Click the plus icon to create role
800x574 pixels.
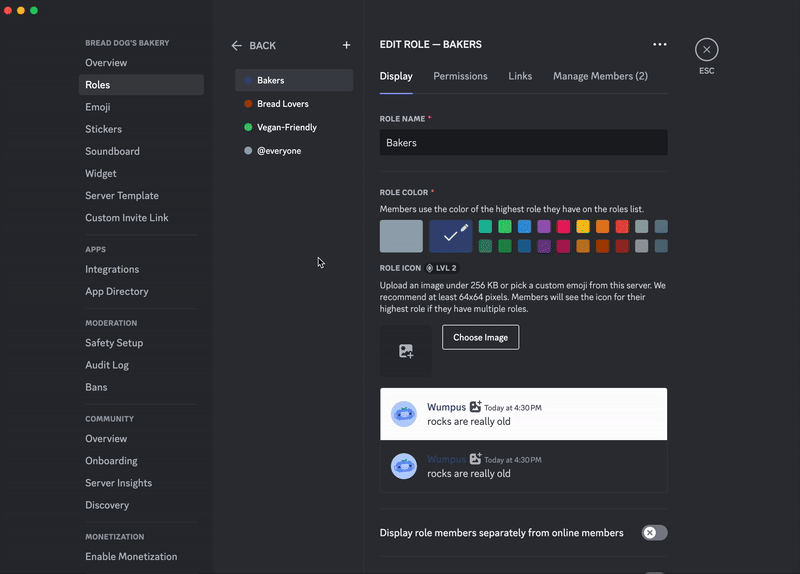346,45
